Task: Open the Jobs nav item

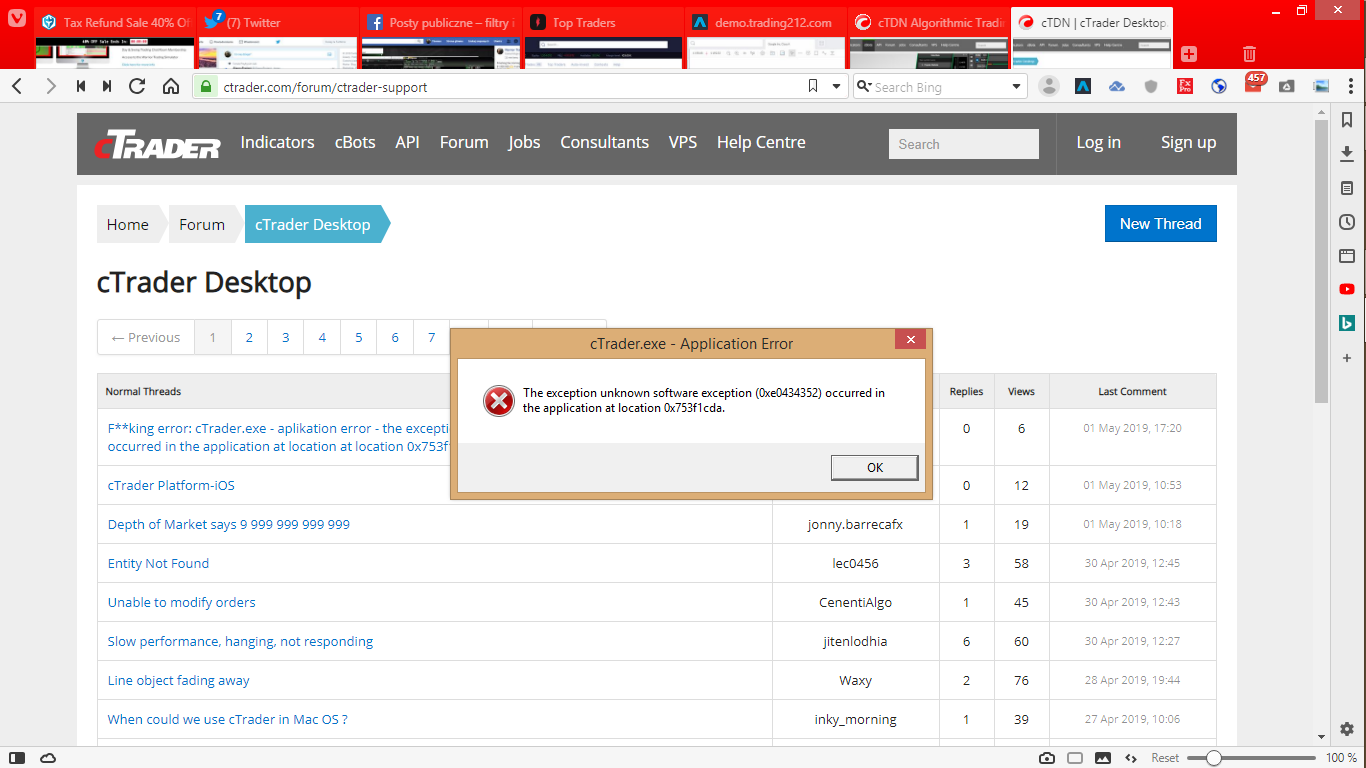Action: [524, 142]
